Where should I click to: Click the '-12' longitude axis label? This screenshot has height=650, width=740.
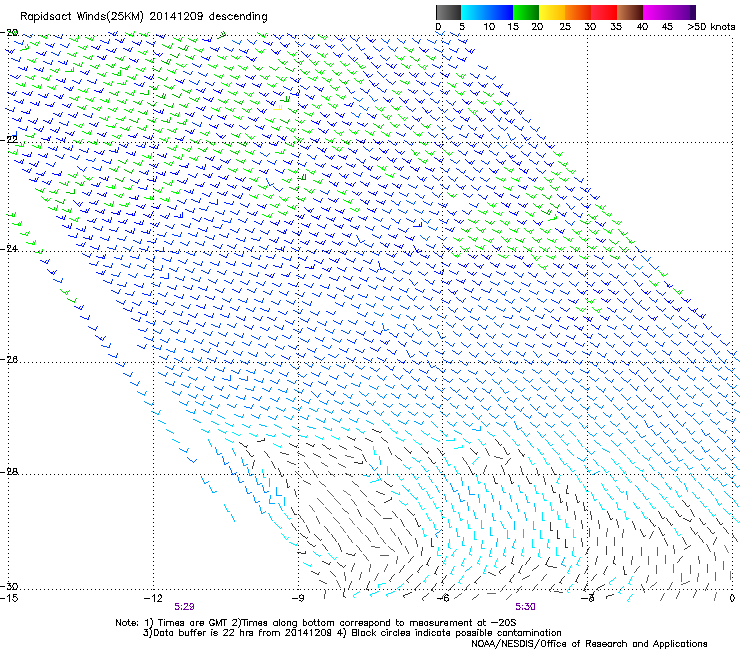pos(153,598)
